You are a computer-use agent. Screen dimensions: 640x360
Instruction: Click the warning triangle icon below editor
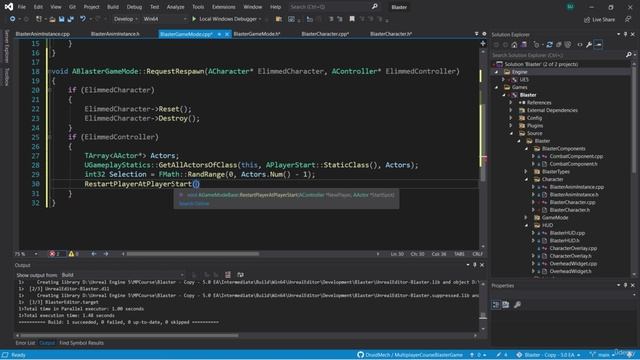(71, 254)
